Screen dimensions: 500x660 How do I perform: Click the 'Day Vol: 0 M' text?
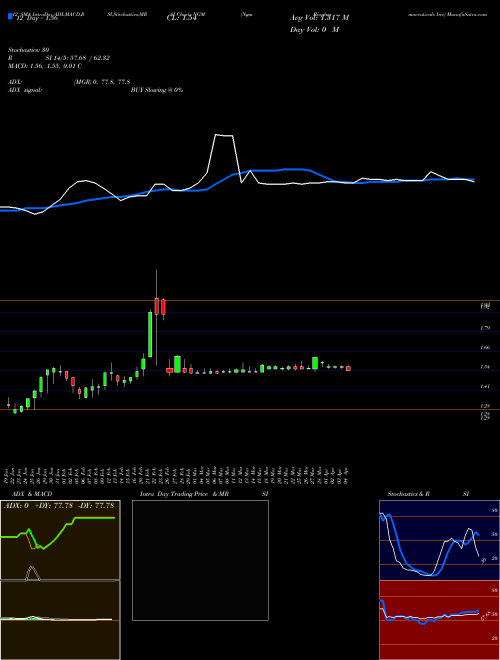click(x=314, y=30)
